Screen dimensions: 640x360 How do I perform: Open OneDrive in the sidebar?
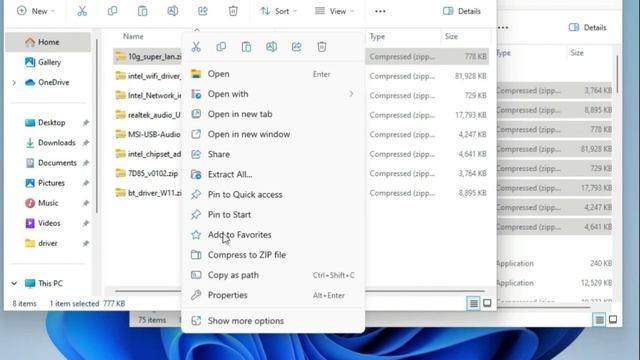tap(53, 82)
